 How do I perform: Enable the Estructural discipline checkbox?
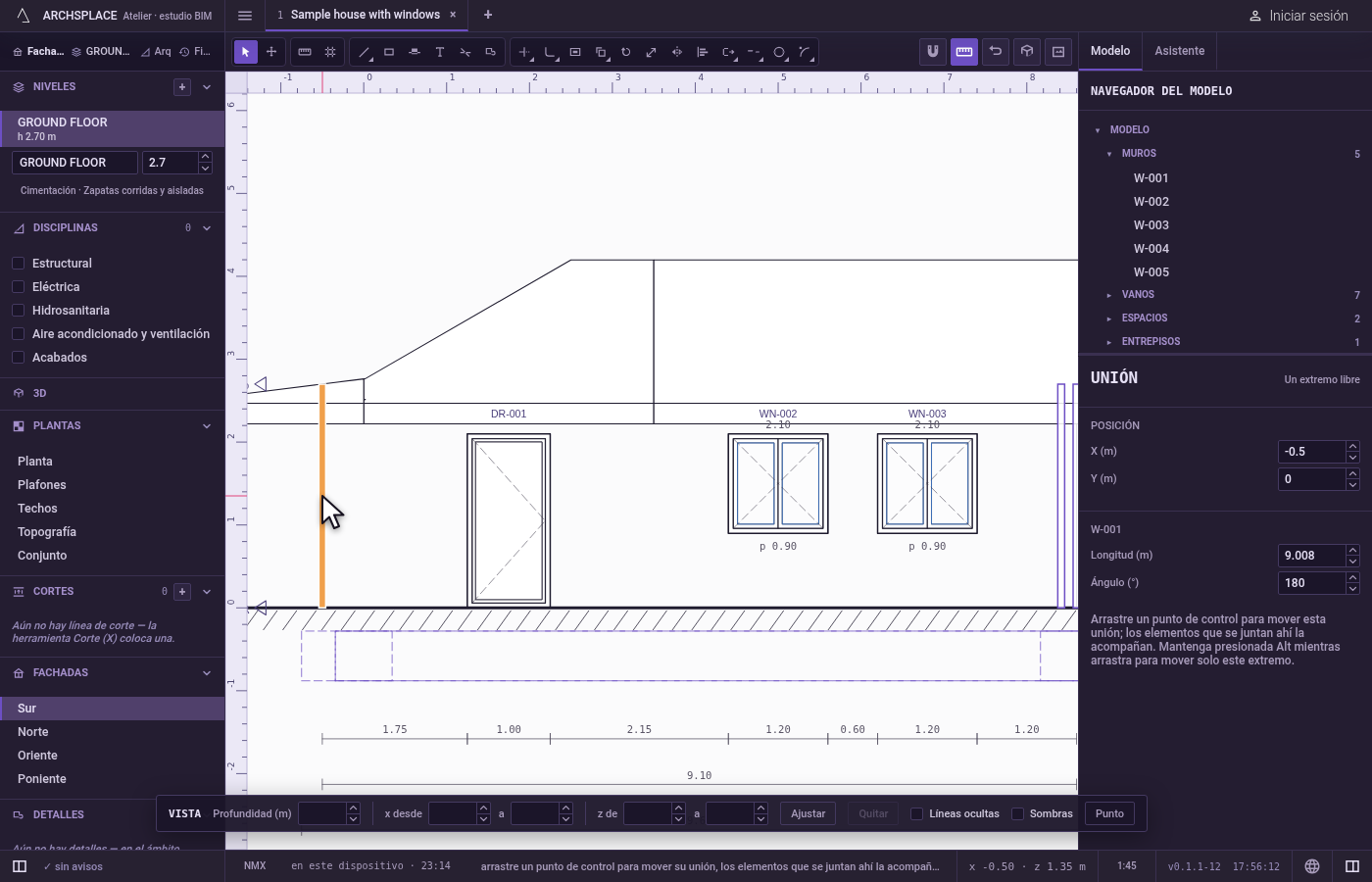18,264
